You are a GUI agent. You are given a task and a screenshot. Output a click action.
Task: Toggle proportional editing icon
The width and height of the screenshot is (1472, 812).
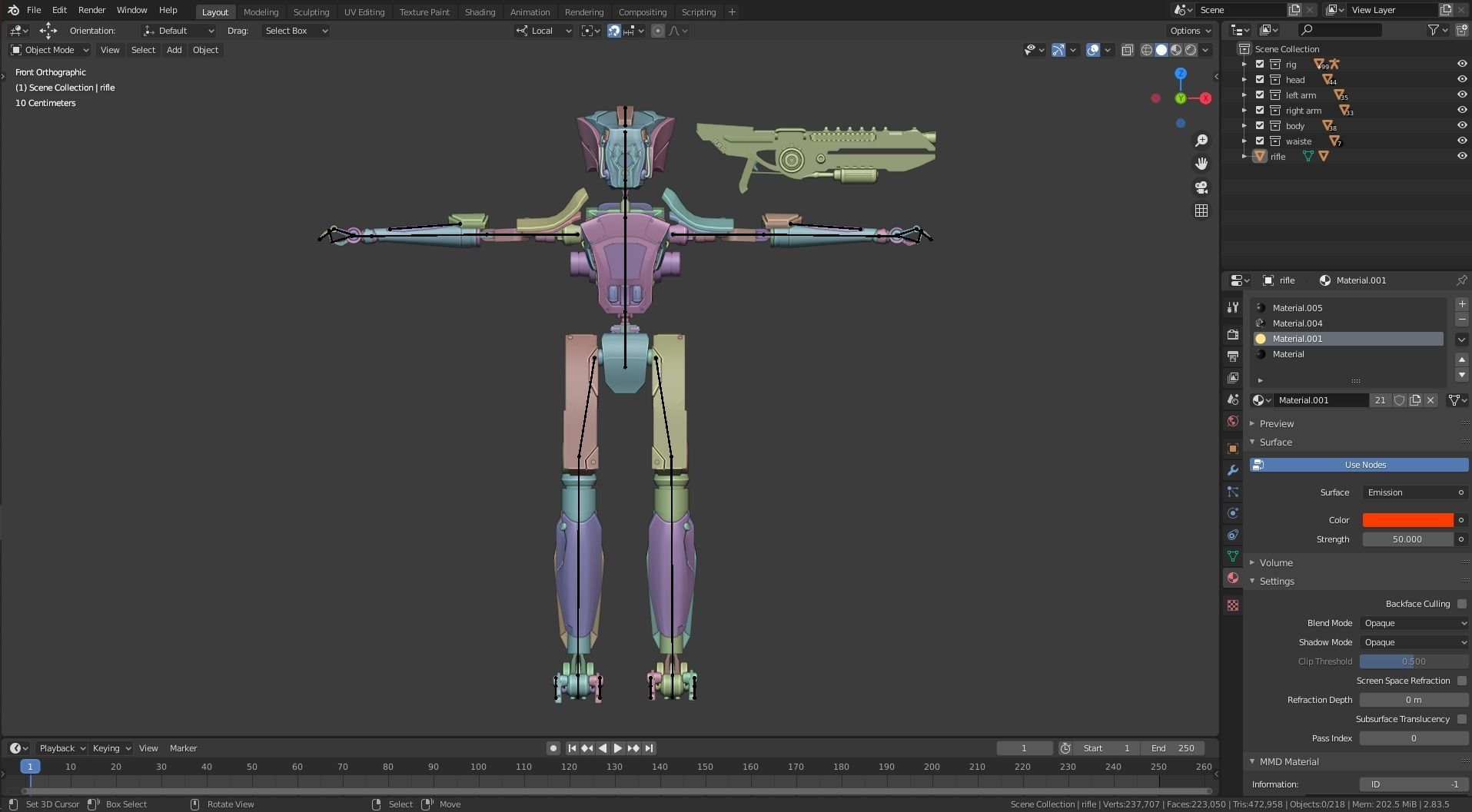658,31
